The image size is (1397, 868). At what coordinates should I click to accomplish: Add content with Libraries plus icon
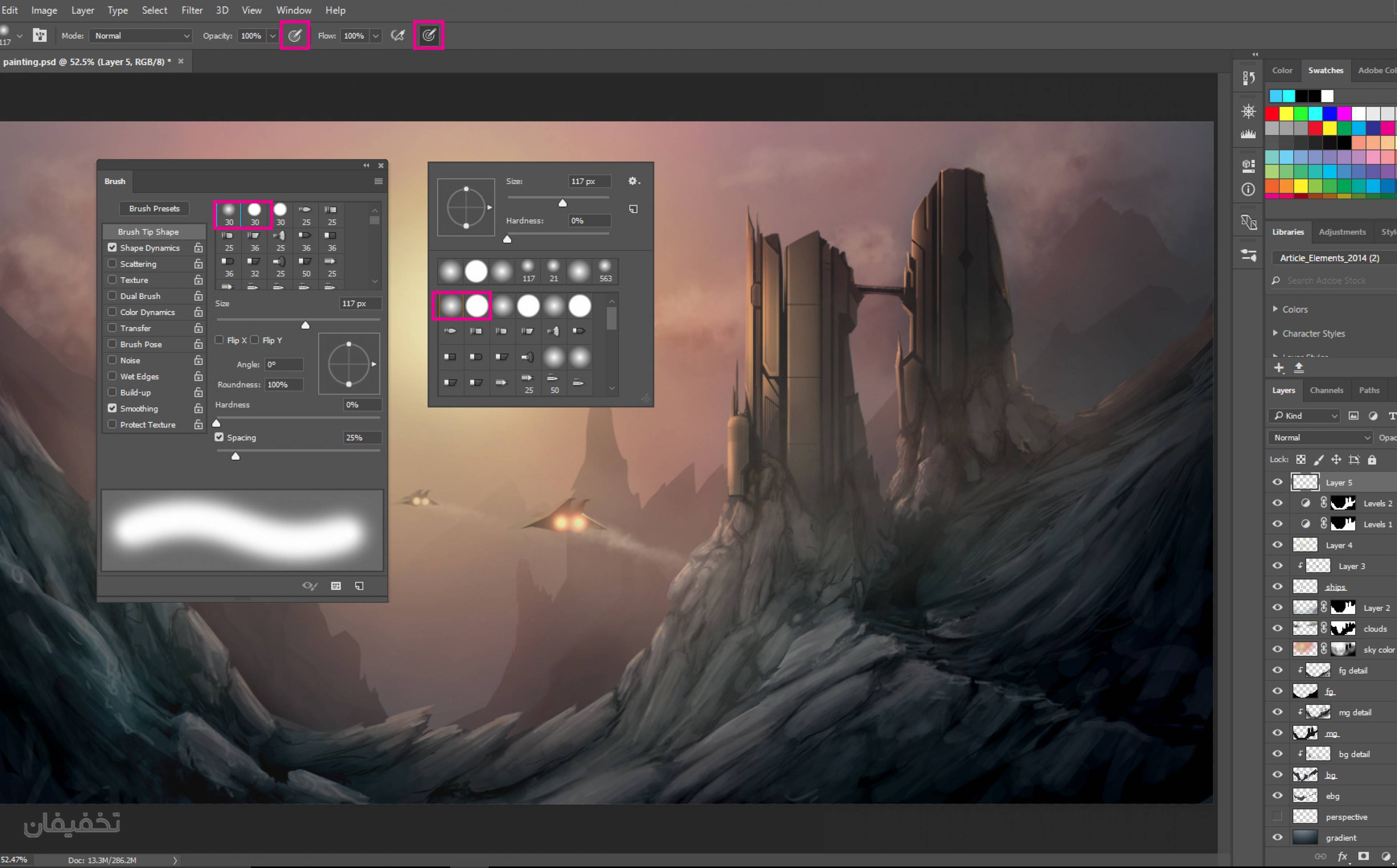coord(1279,367)
